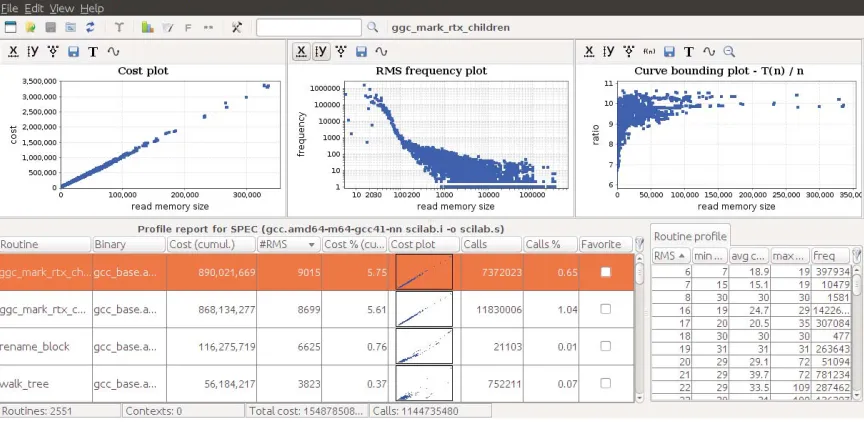Toggle X log scale on RMS frequency plot
This screenshot has width=864, height=422.
(301, 52)
